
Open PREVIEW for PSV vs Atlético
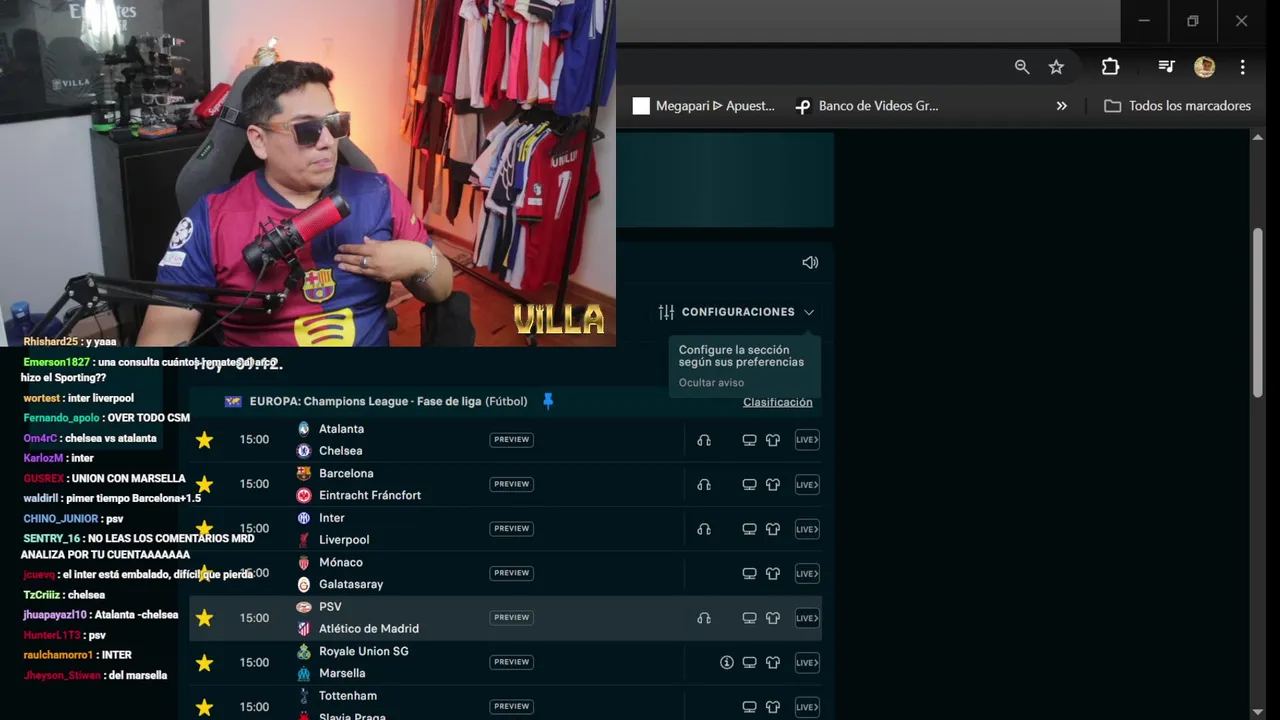[x=511, y=618]
